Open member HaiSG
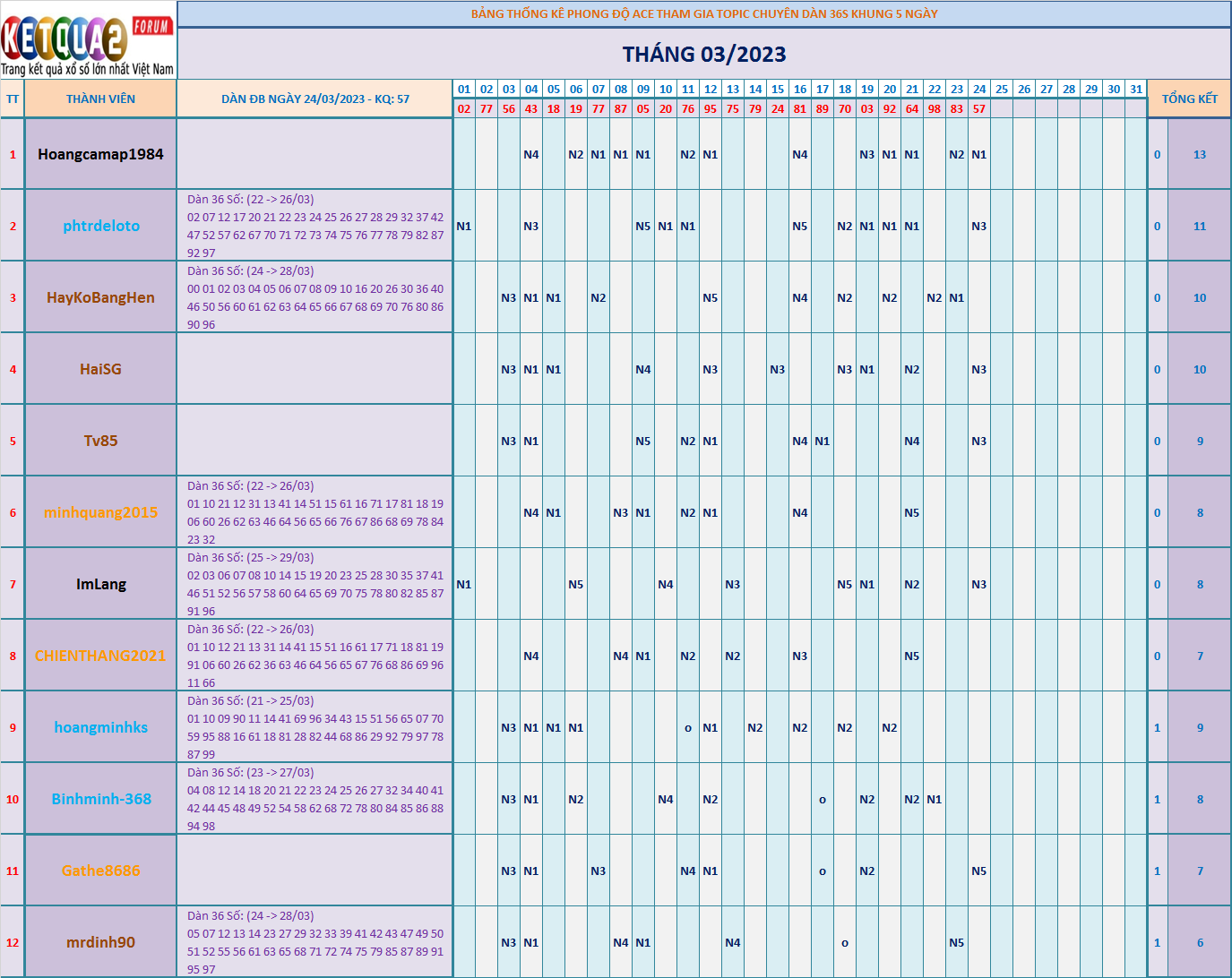 coord(100,369)
